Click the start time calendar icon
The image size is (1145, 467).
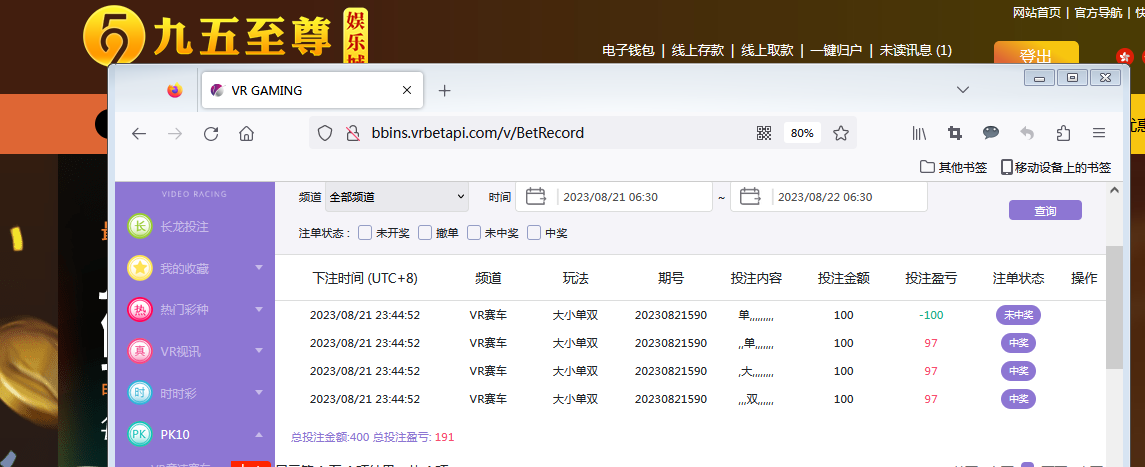[536, 196]
